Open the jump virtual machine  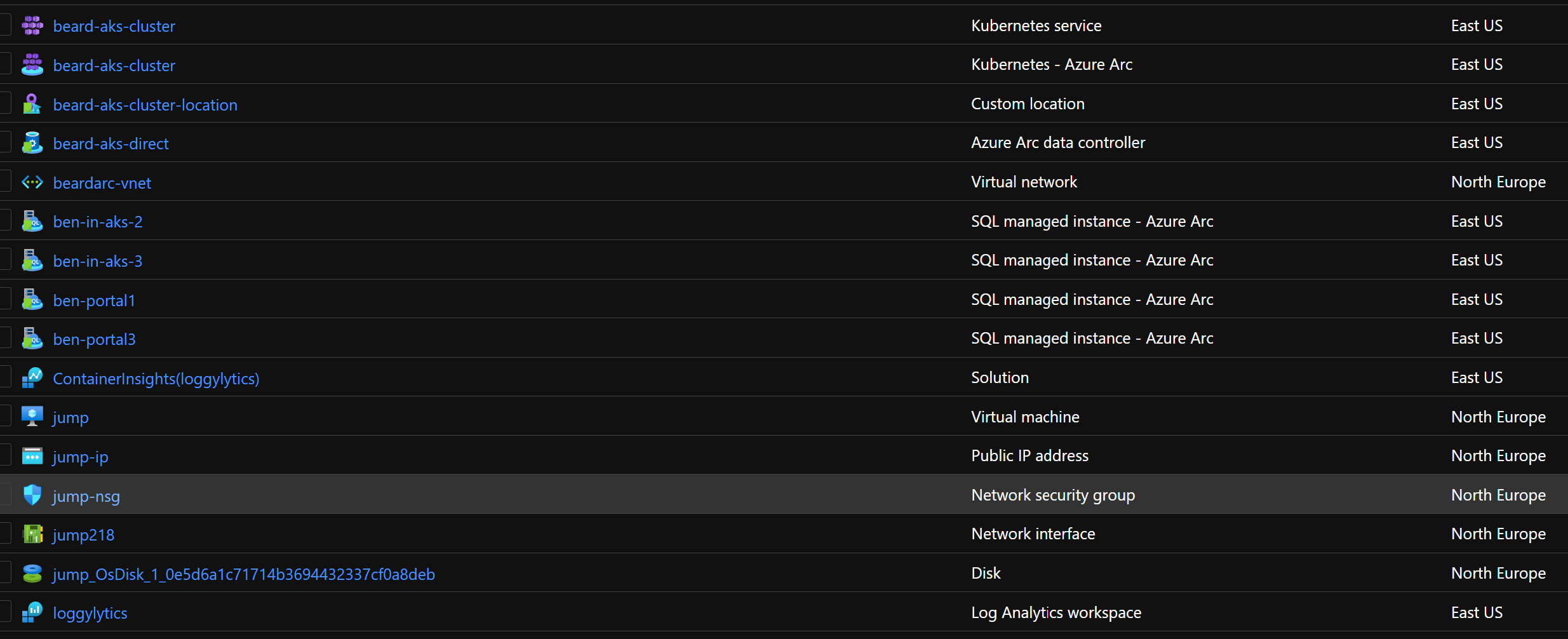tap(70, 418)
